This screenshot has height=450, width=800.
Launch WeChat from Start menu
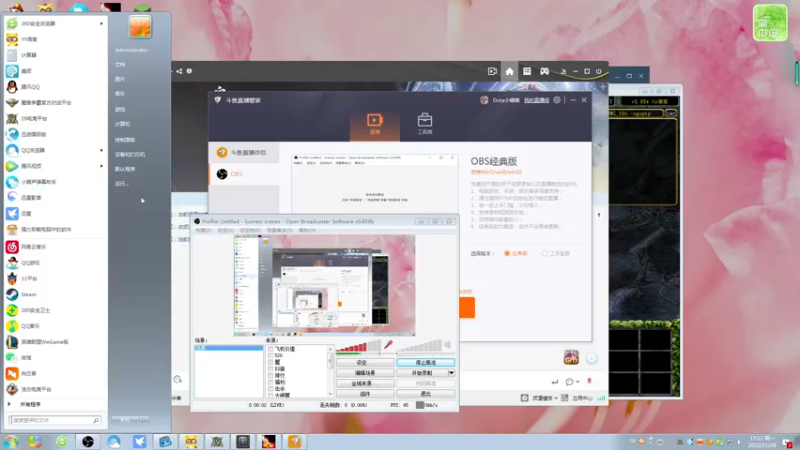pyautogui.click(x=54, y=358)
